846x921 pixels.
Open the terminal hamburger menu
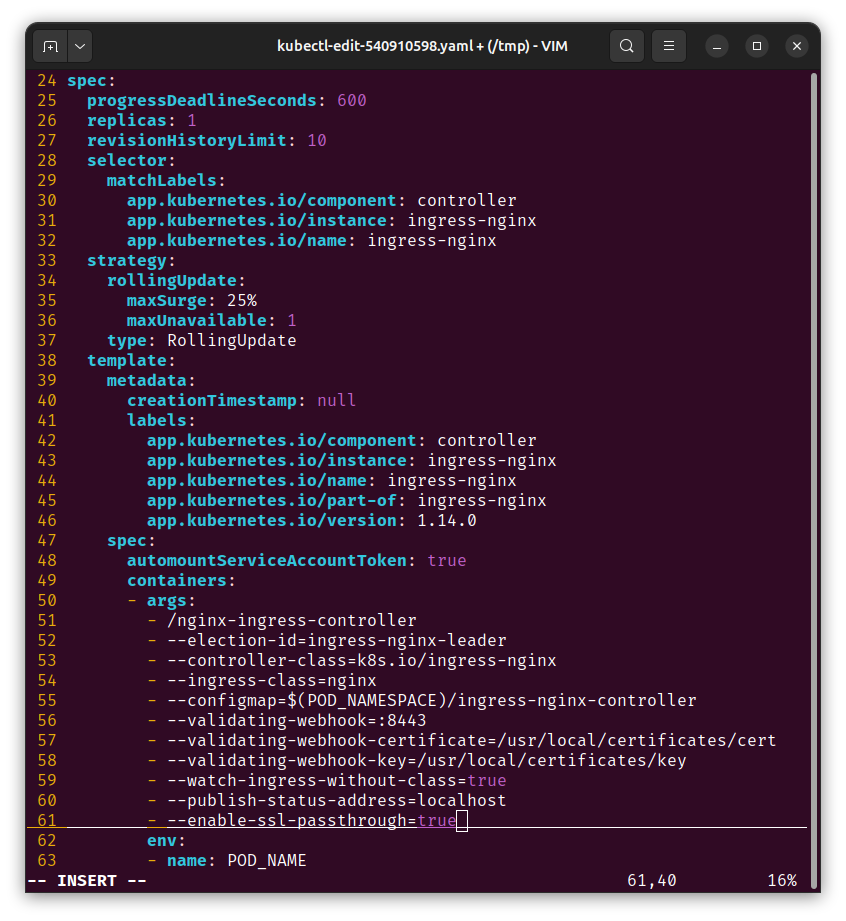669,46
